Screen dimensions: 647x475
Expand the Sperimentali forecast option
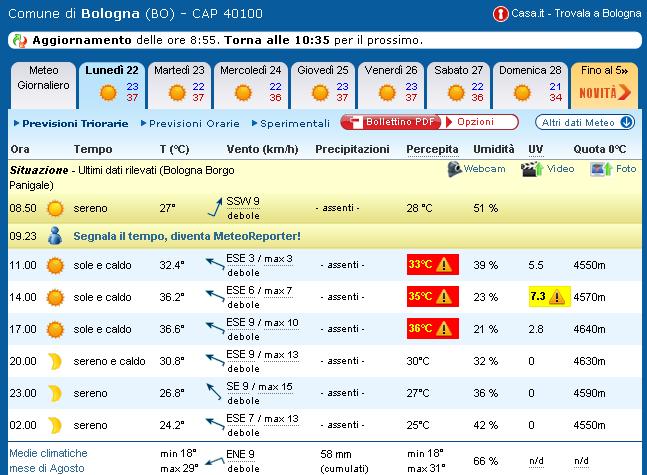click(x=294, y=123)
